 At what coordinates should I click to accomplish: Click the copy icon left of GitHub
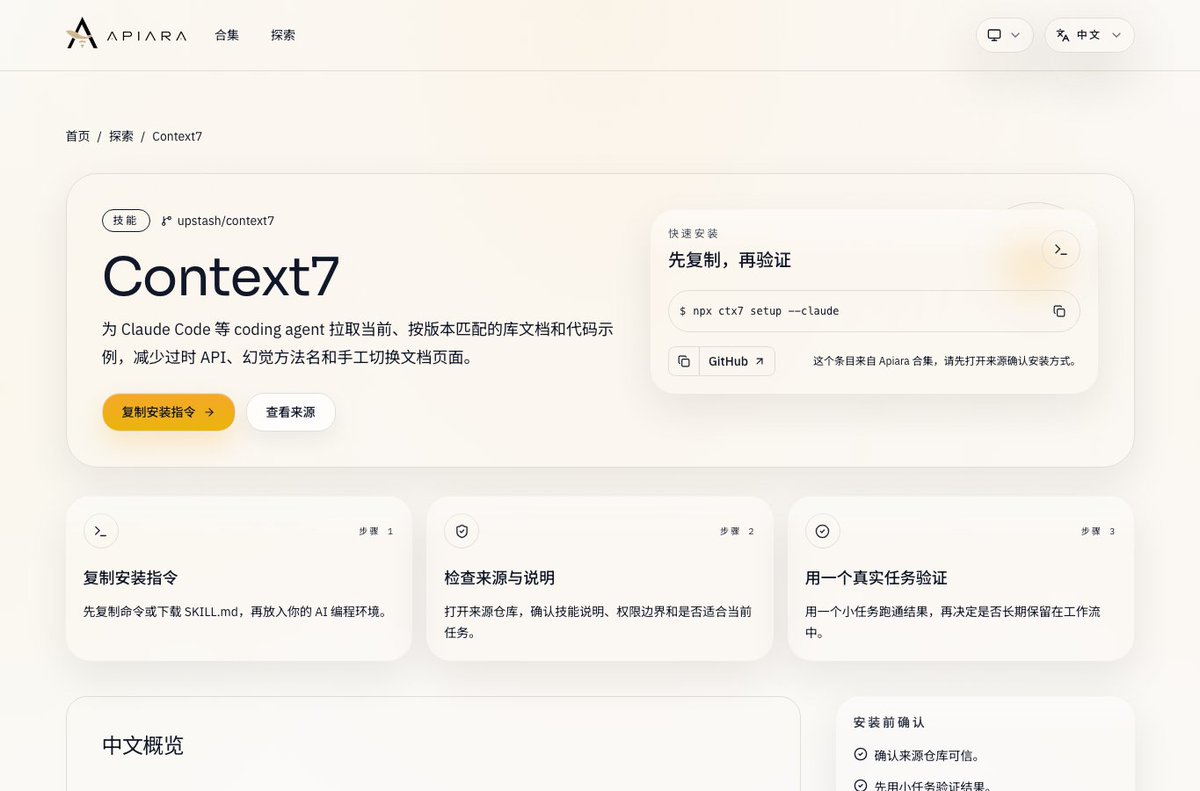tap(684, 361)
